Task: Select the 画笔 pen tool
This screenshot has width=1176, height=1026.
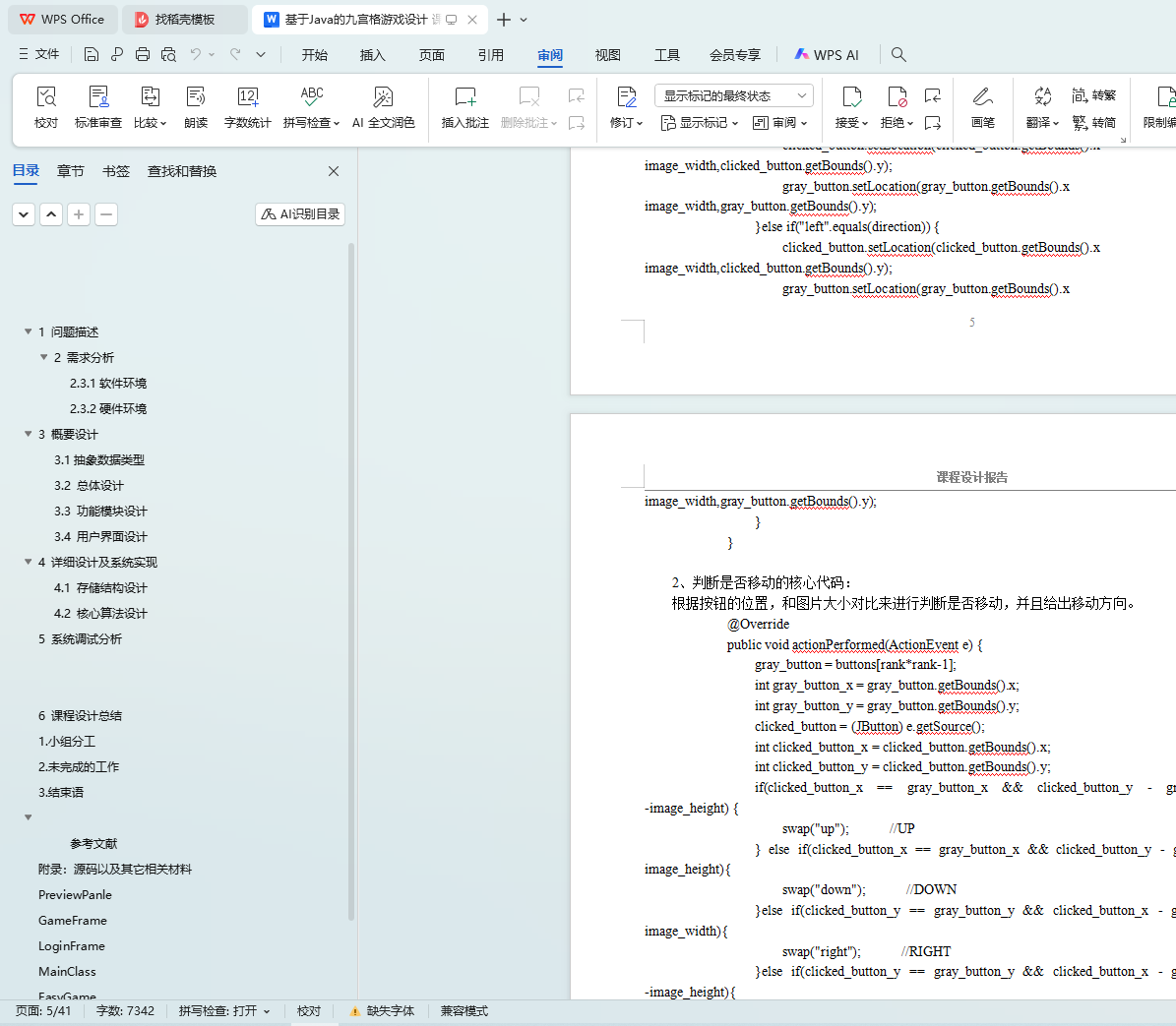Action: [x=982, y=107]
